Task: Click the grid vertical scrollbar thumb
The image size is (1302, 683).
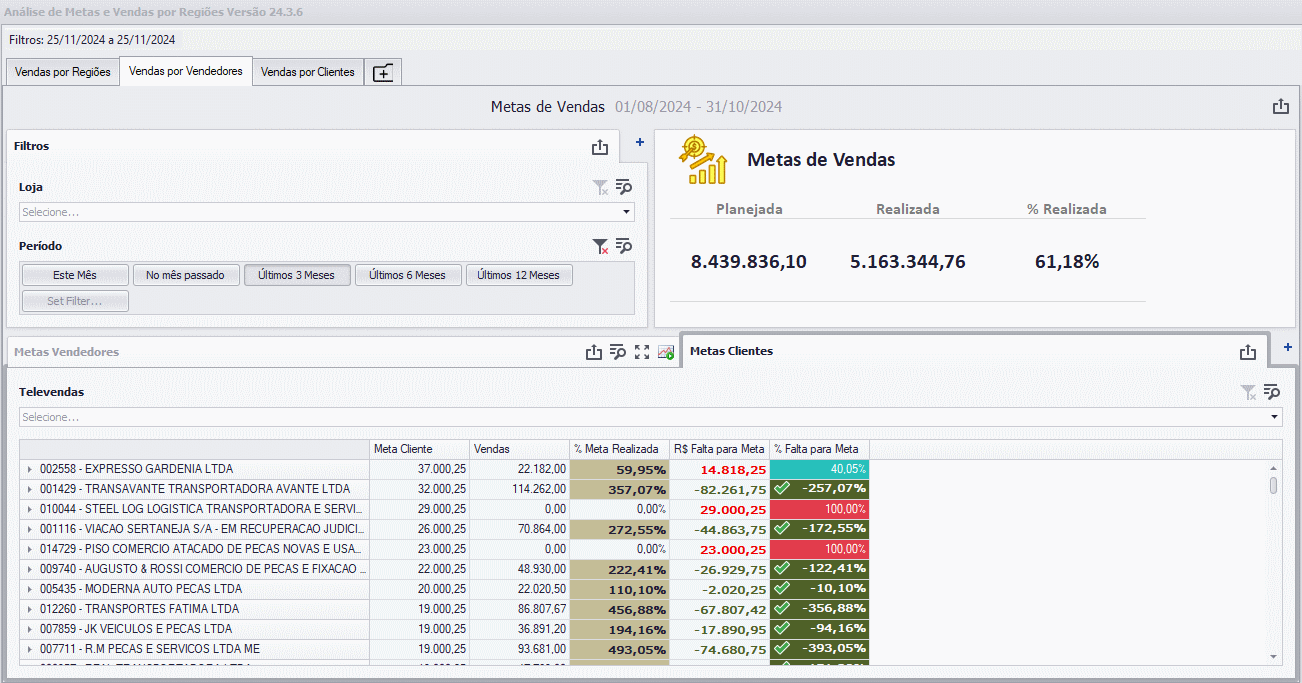Action: [1273, 485]
